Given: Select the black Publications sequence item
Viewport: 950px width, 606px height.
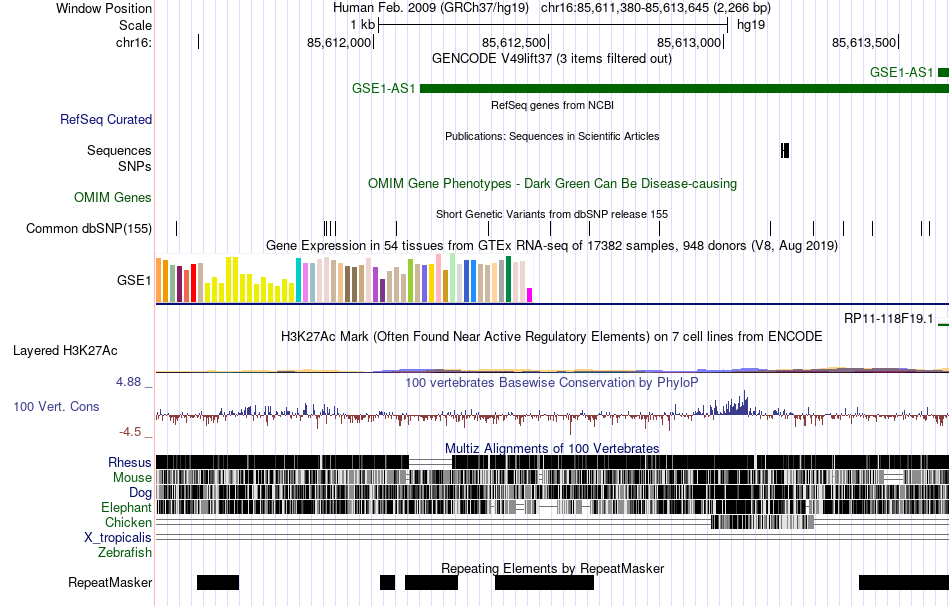Looking at the screenshot, I should (785, 150).
